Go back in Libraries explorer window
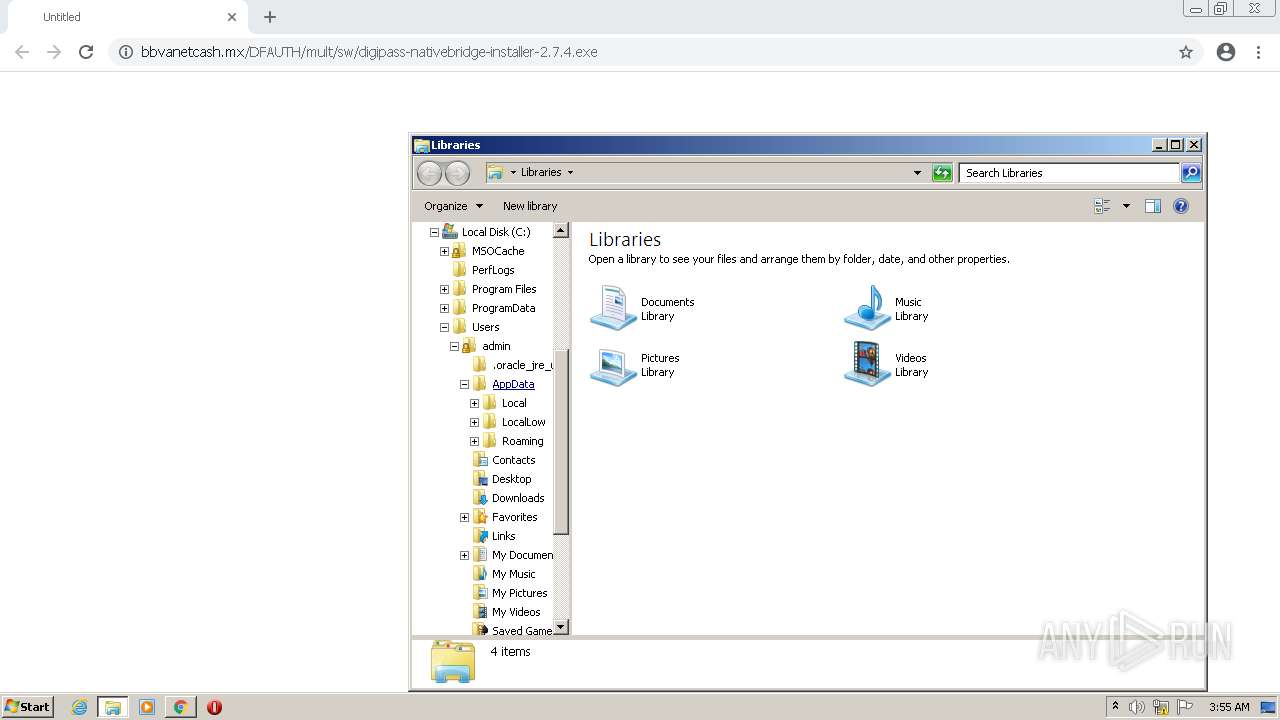 429,173
